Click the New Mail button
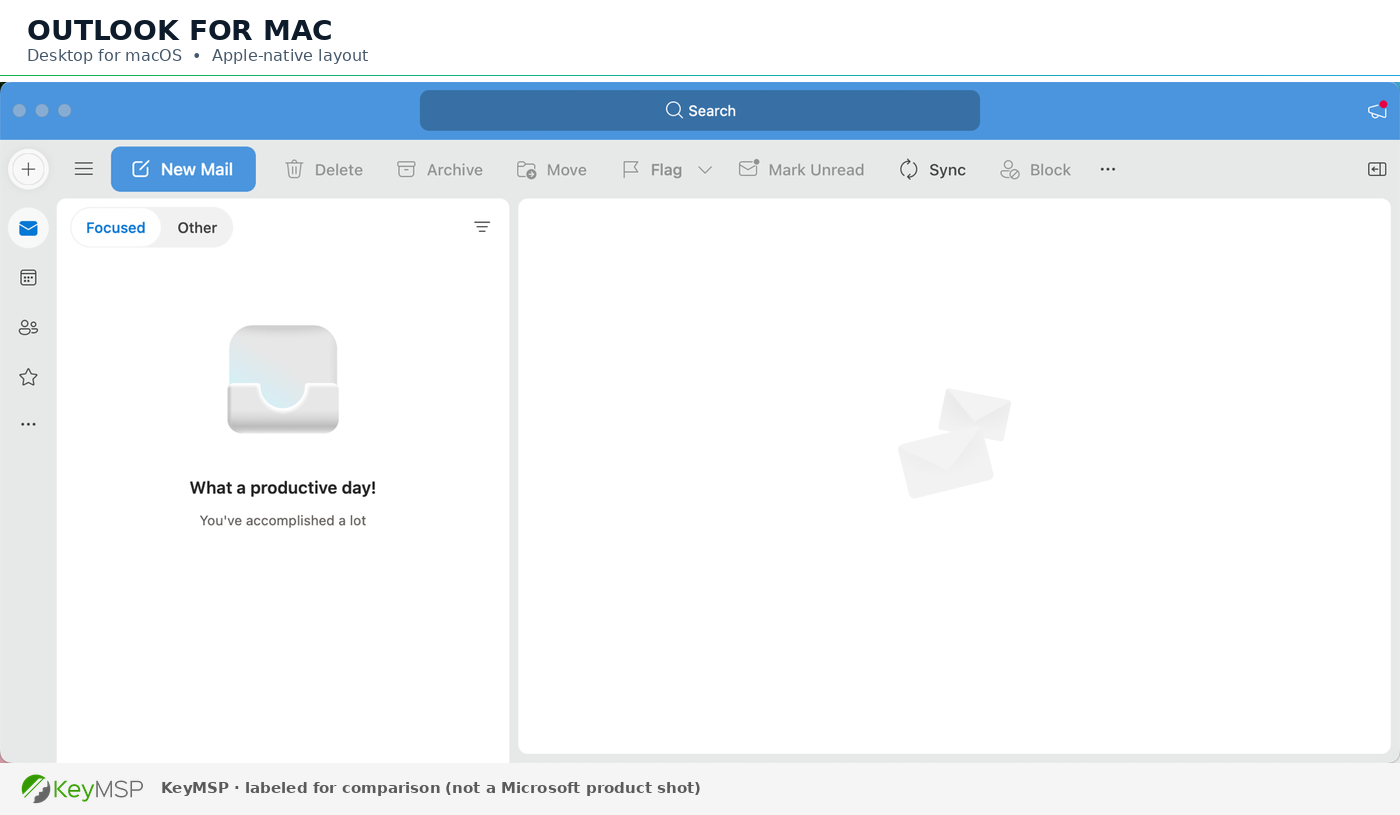This screenshot has height=815, width=1400. coord(183,169)
